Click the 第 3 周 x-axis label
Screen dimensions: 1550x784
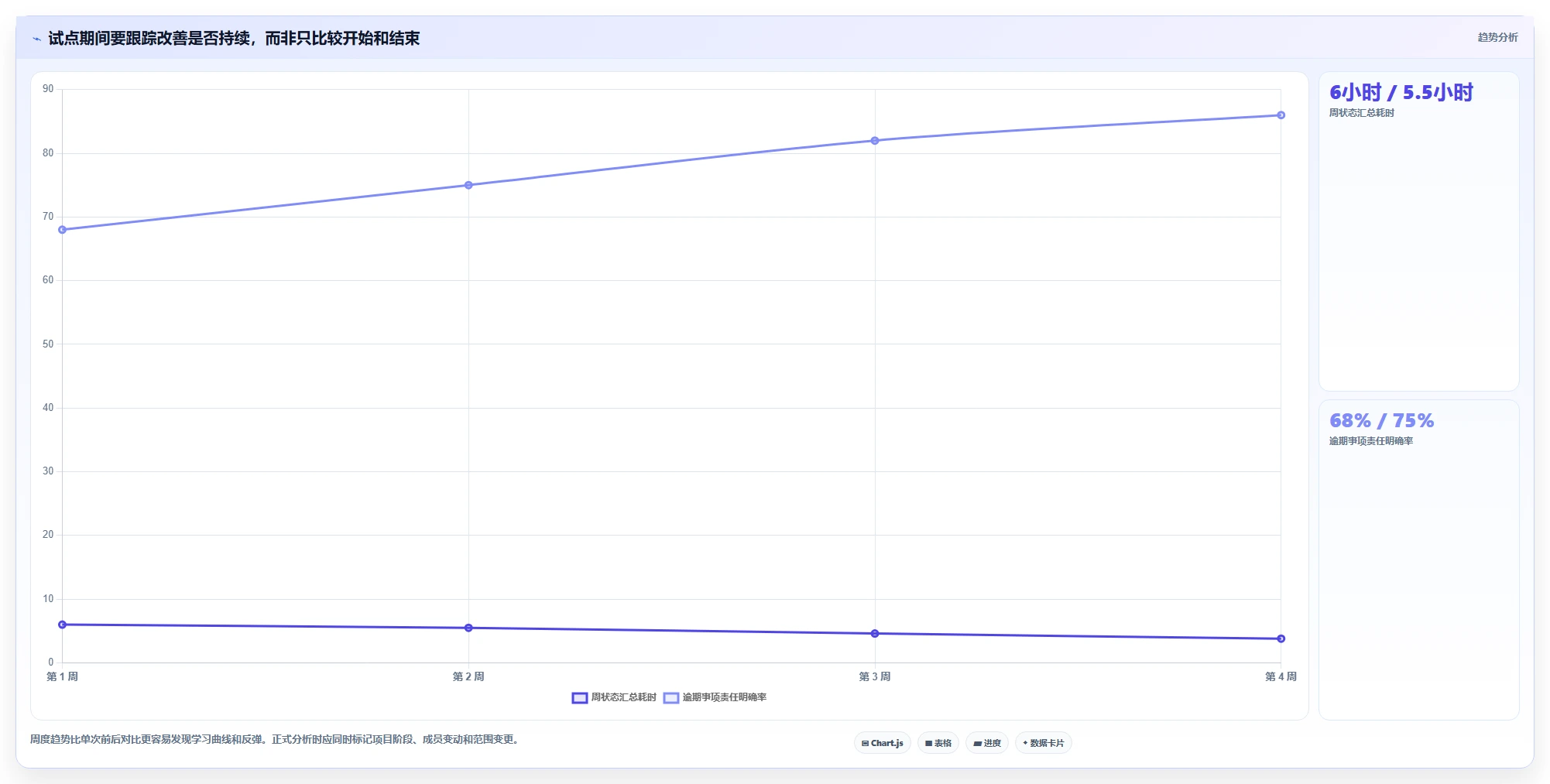875,676
